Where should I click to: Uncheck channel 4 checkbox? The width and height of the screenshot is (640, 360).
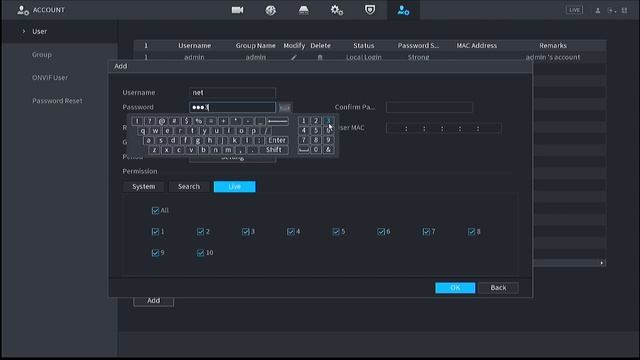pos(291,232)
